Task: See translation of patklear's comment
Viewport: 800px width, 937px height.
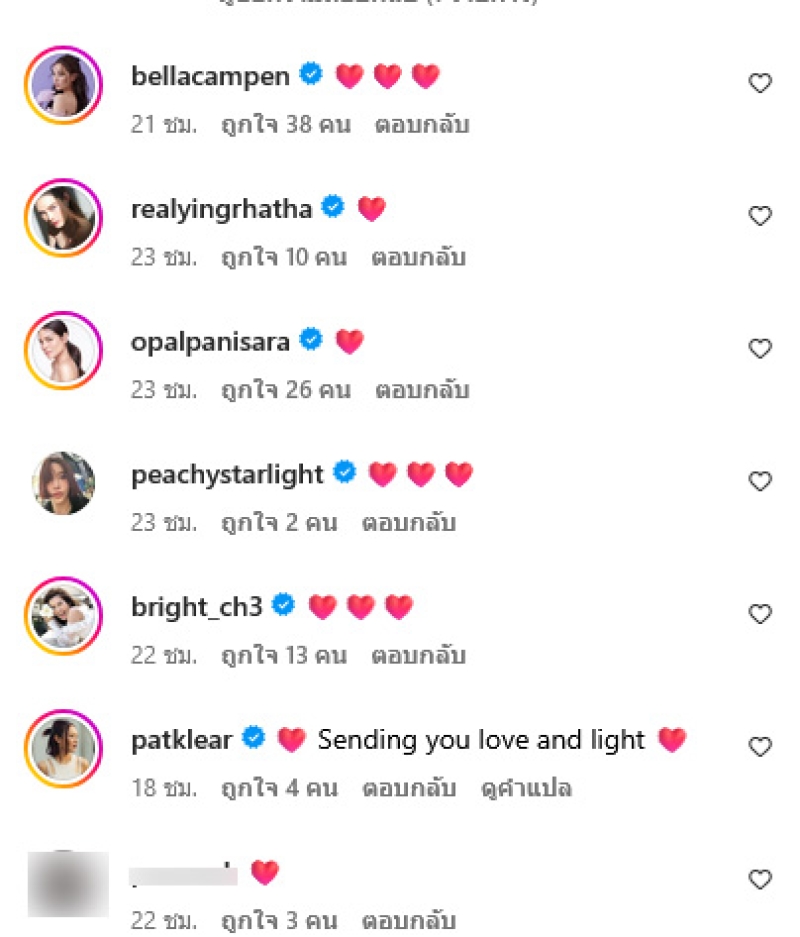Action: coord(528,788)
